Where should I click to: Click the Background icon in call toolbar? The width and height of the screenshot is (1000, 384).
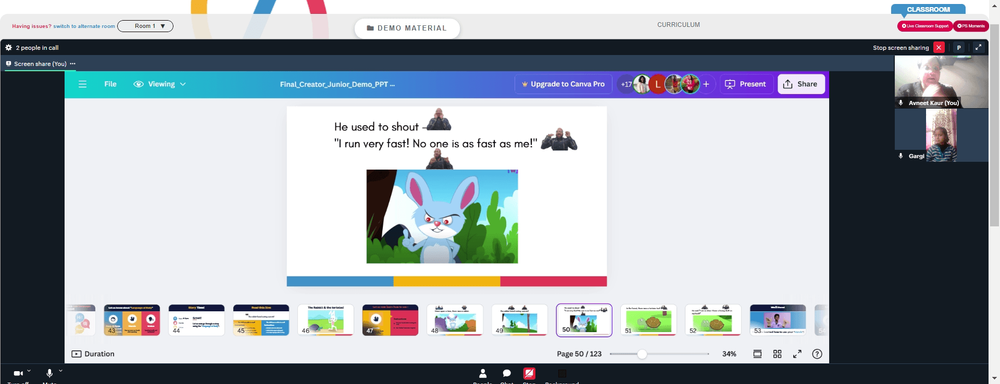pos(562,374)
